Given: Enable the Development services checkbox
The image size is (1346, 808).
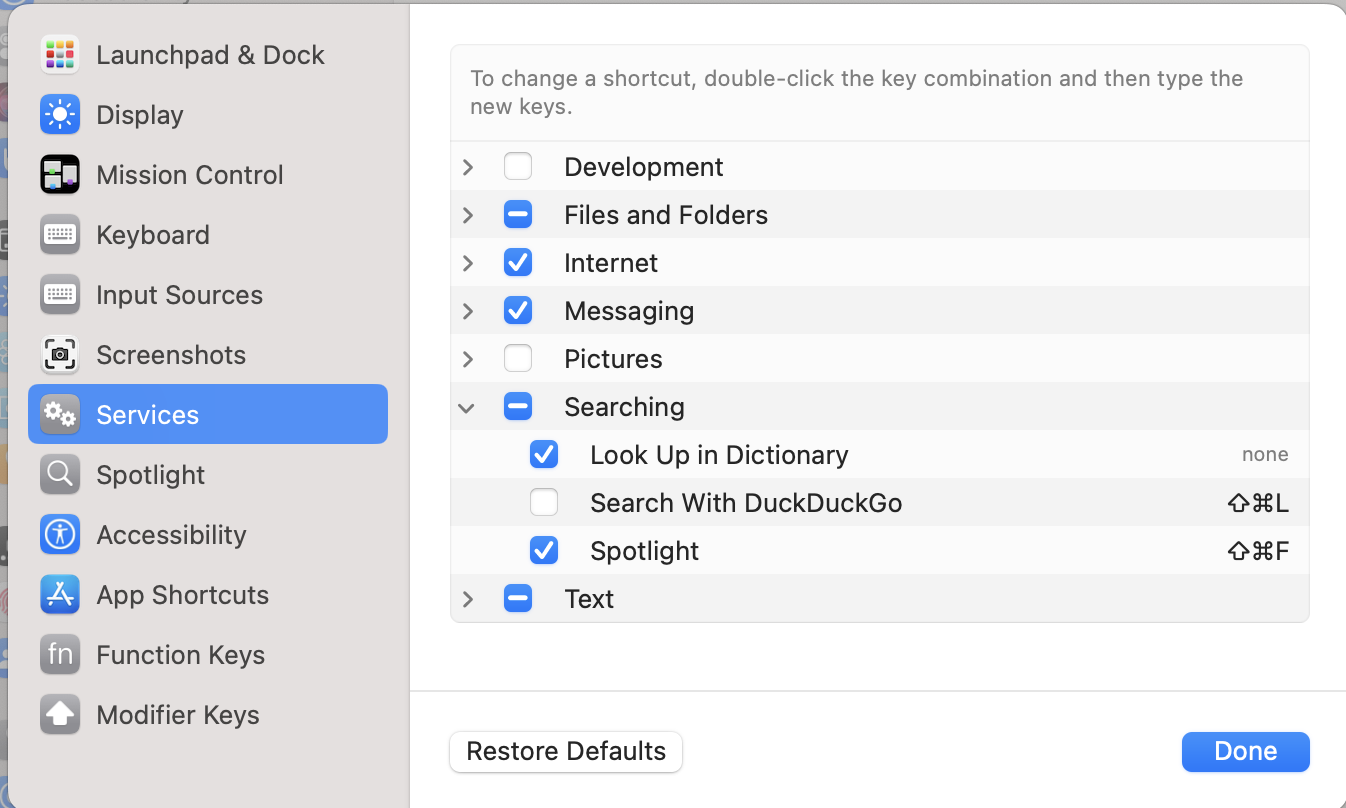Looking at the screenshot, I should [518, 166].
